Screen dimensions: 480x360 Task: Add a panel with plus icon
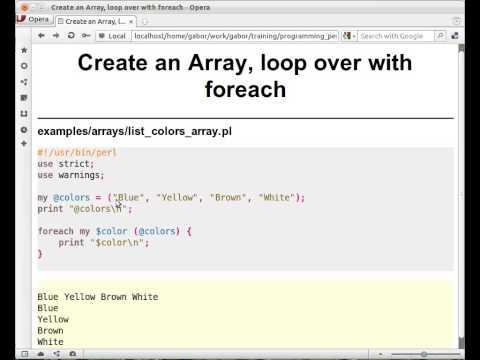coord(24,144)
